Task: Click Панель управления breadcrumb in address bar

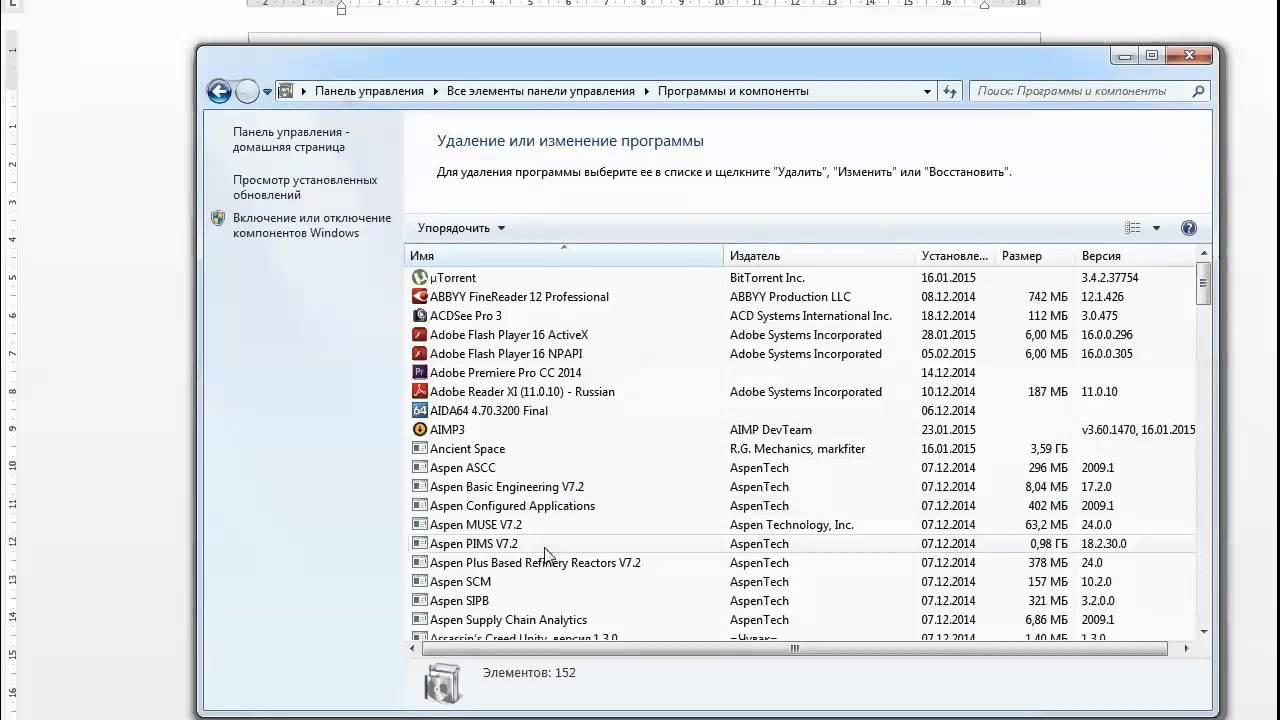Action: [369, 91]
